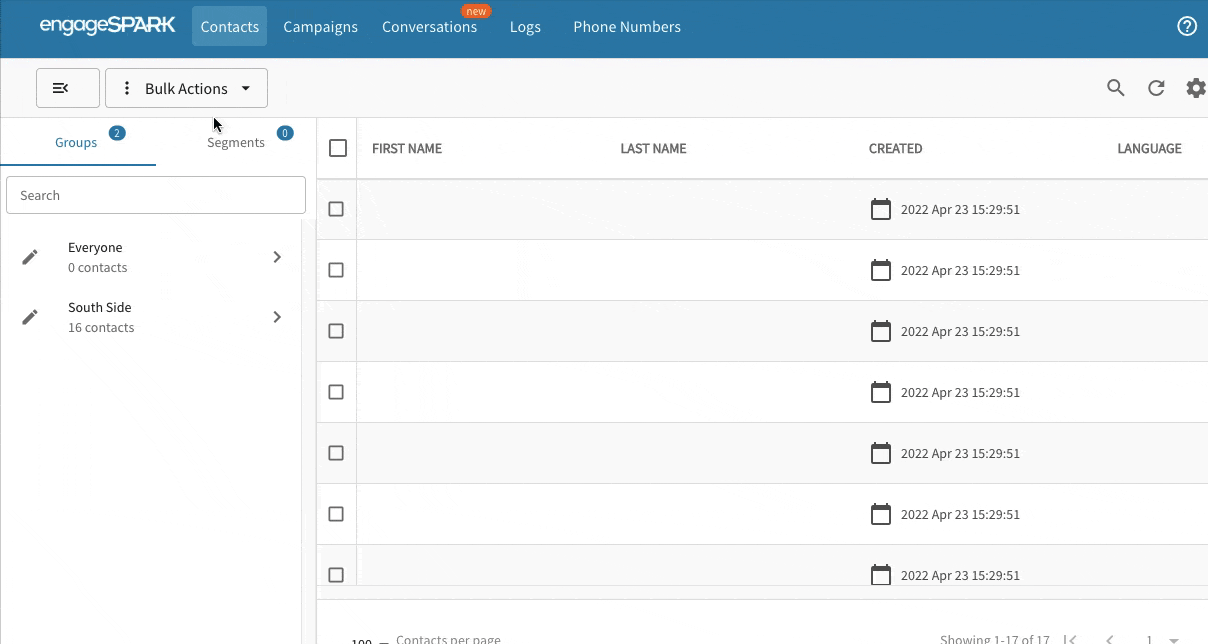
Task: Edit the South Side group pencil icon
Action: 30,317
